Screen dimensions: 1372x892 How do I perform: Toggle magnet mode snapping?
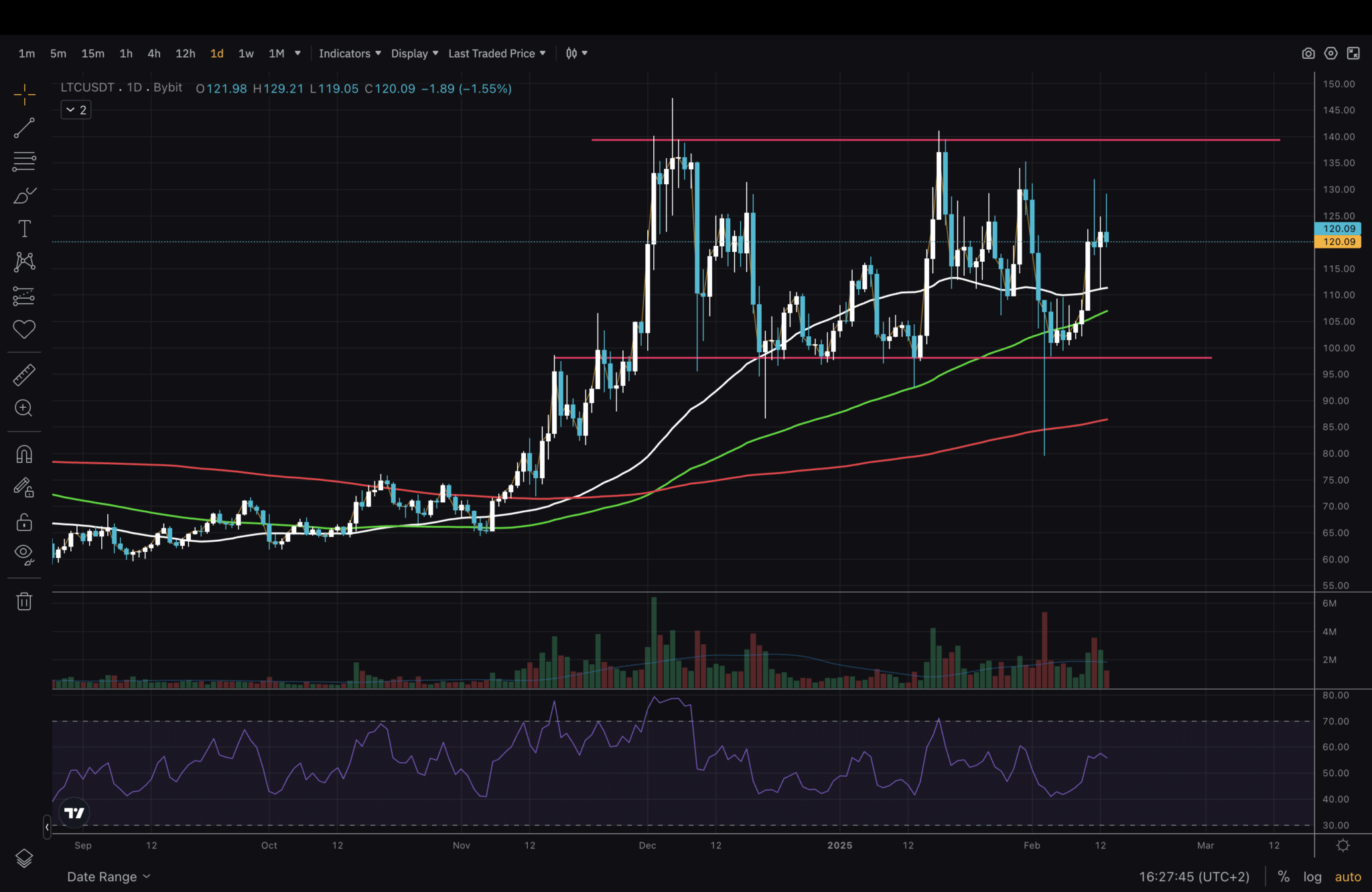[24, 455]
